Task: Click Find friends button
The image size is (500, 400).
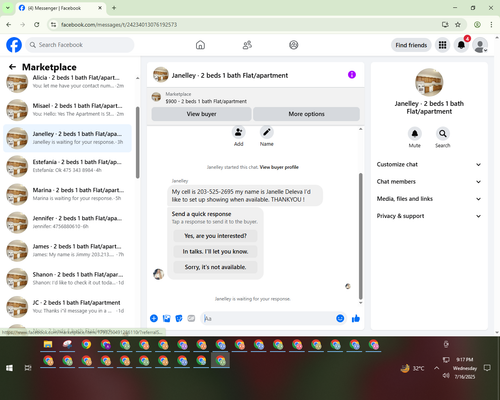Action: click(411, 45)
